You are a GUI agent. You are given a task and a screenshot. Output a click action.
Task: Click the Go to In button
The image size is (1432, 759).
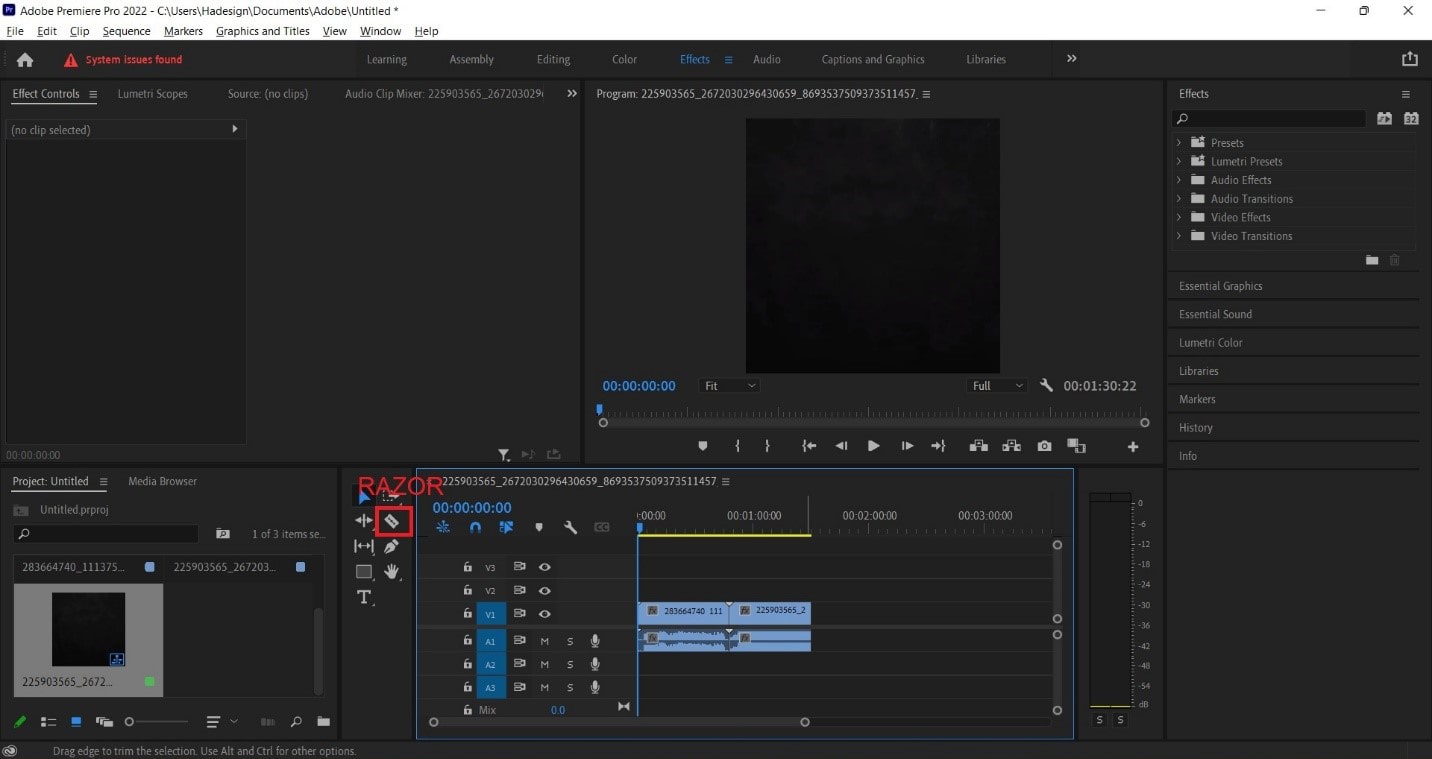coord(809,446)
